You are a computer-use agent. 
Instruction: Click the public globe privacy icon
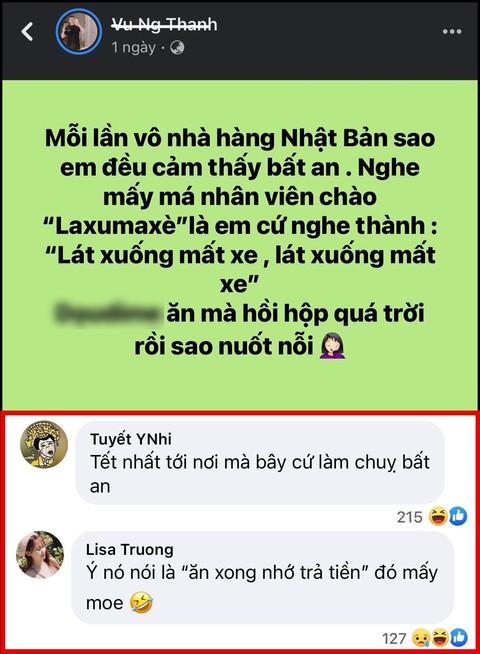click(177, 48)
